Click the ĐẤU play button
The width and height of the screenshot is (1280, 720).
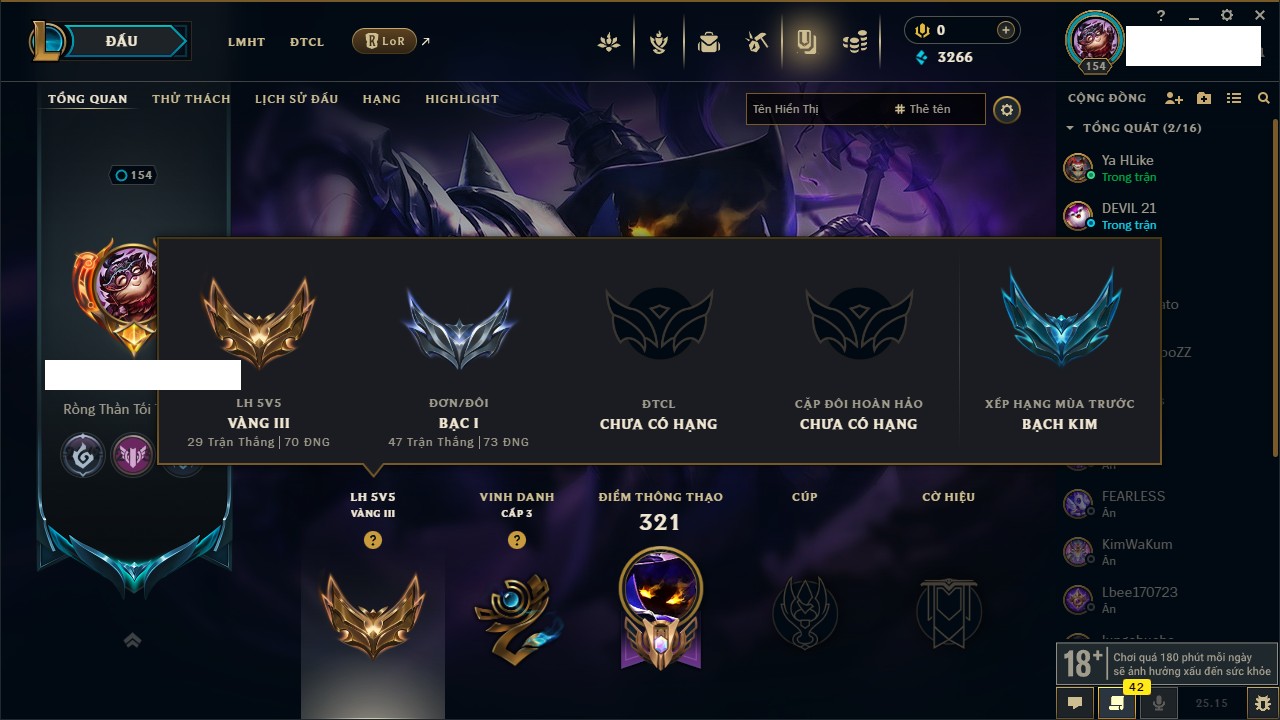point(122,41)
